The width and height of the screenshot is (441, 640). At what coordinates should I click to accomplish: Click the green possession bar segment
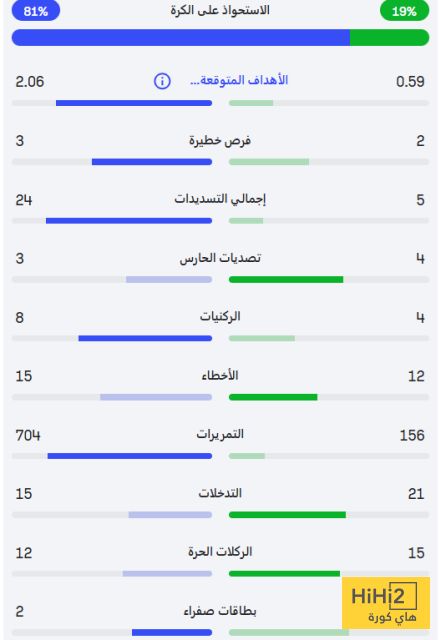tap(390, 38)
